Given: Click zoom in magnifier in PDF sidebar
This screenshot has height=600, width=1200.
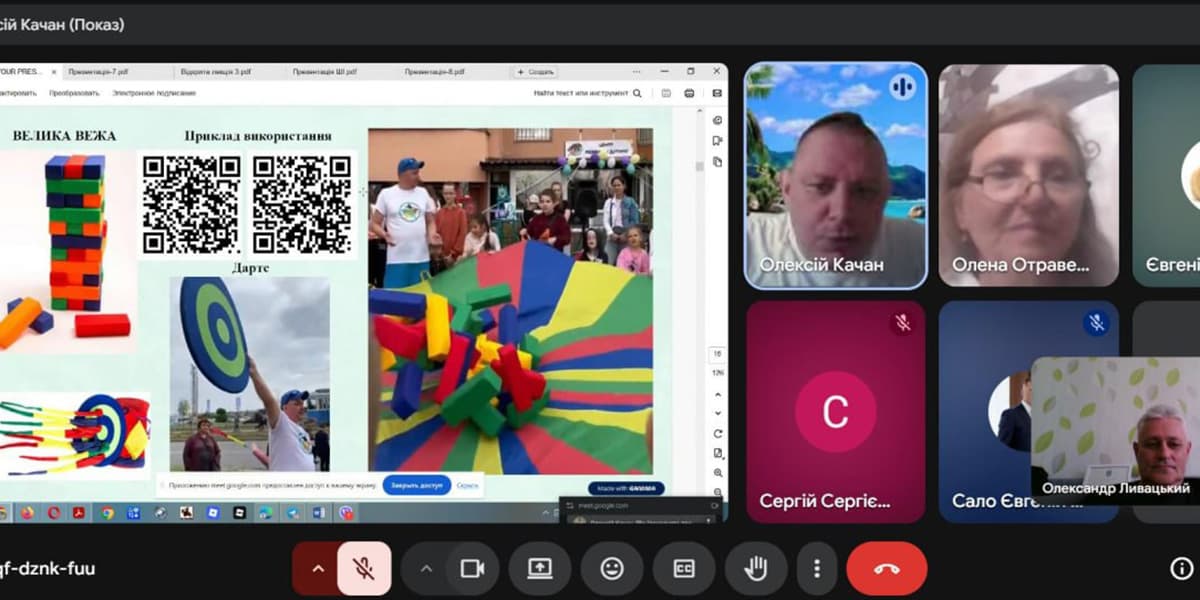Looking at the screenshot, I should tap(717, 473).
